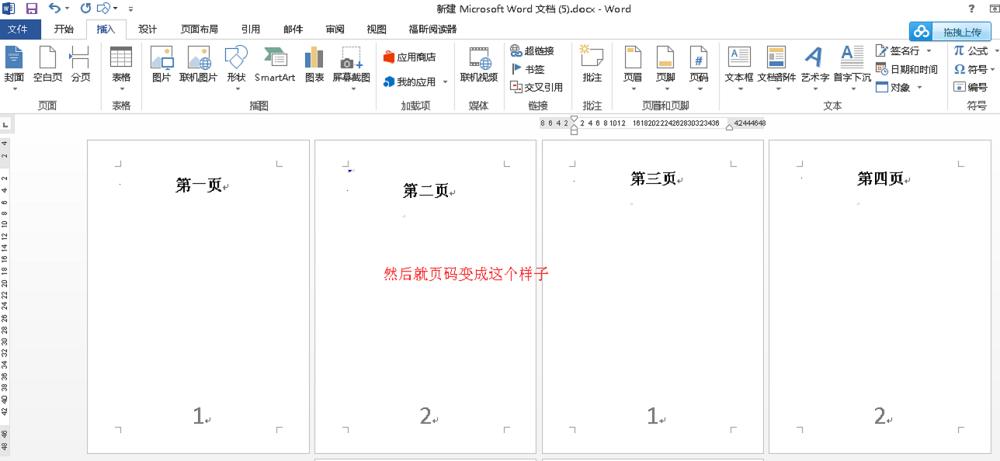
Task: Open the 页面布局 ribbon tab
Action: 198,29
